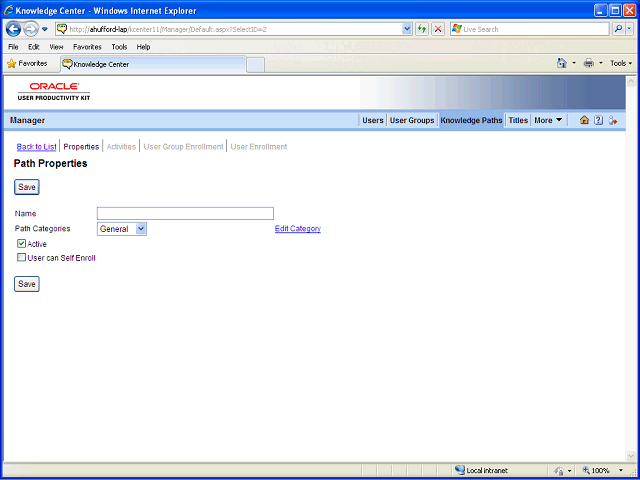
Task: Click the bottom Save button
Action: [27, 284]
